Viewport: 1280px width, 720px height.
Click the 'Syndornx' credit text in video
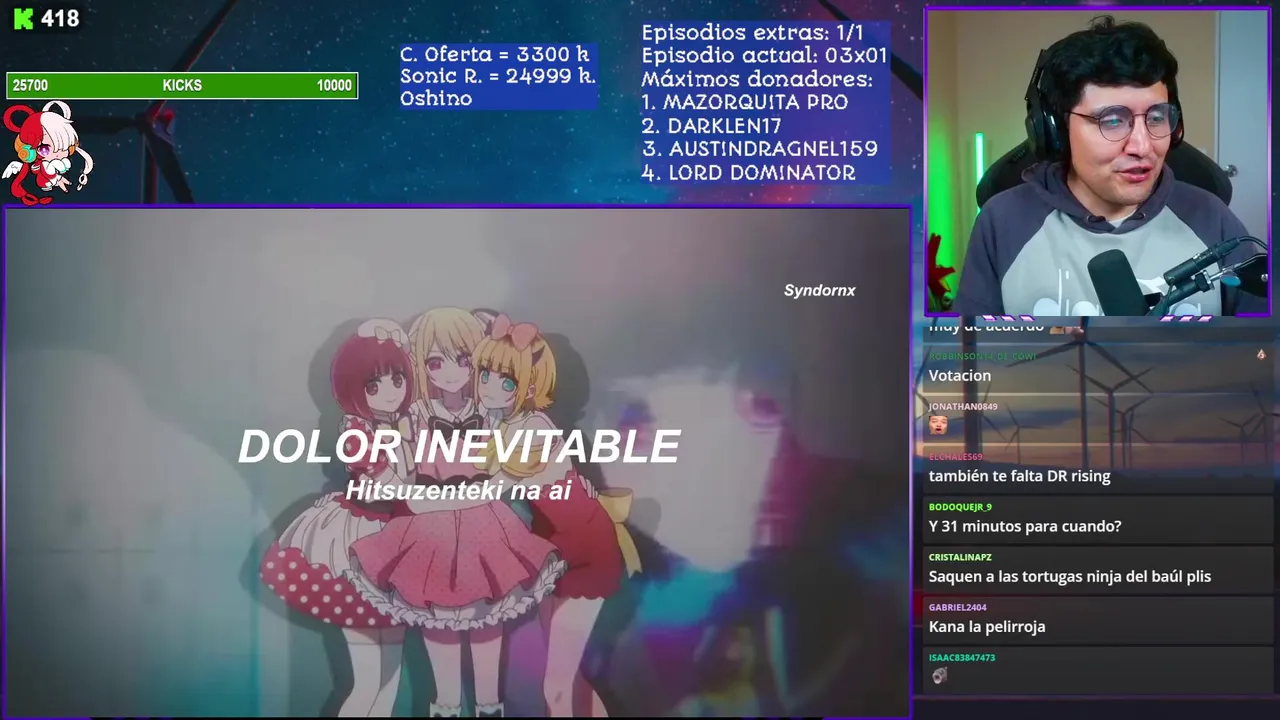(x=820, y=290)
